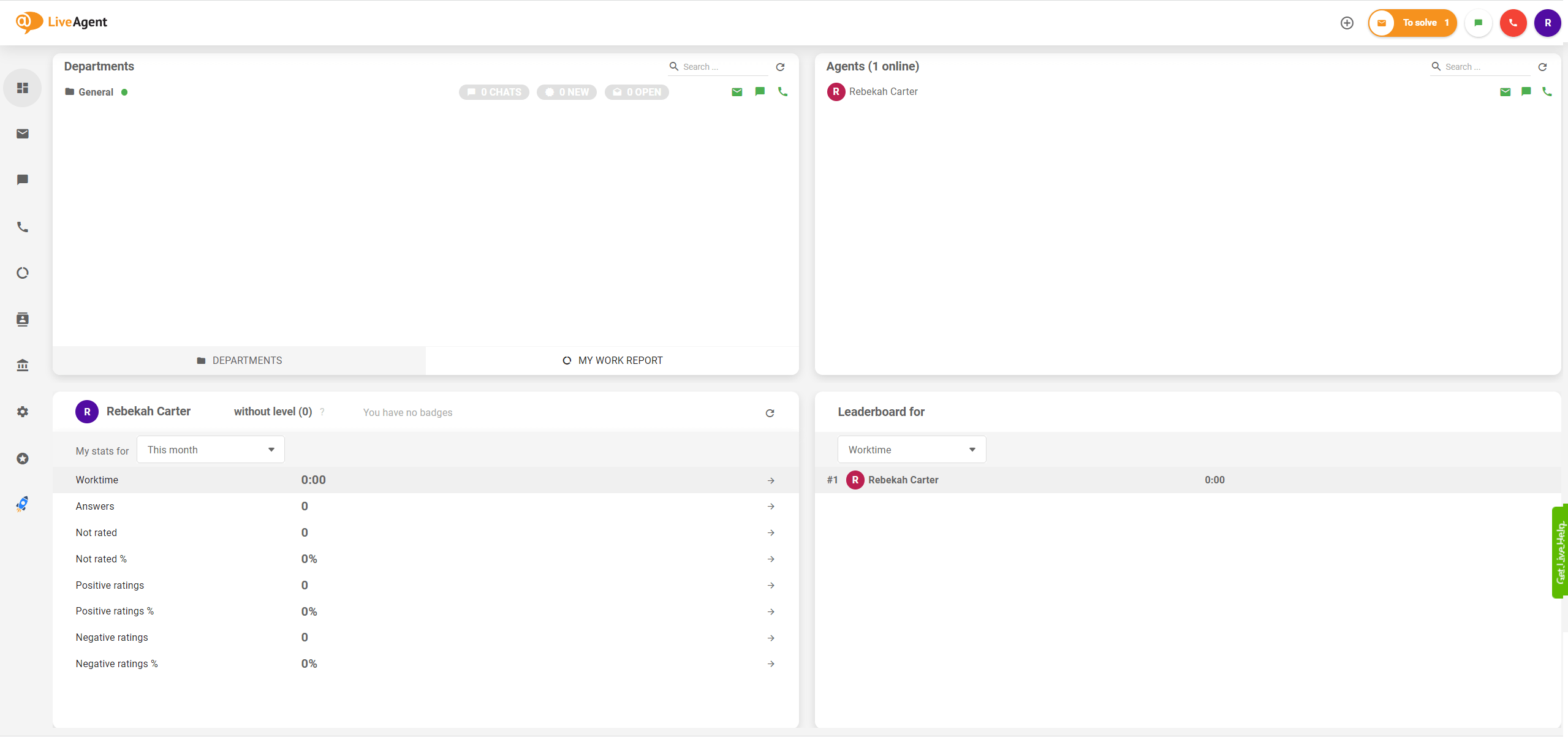Toggle General department email availability icon

737,92
